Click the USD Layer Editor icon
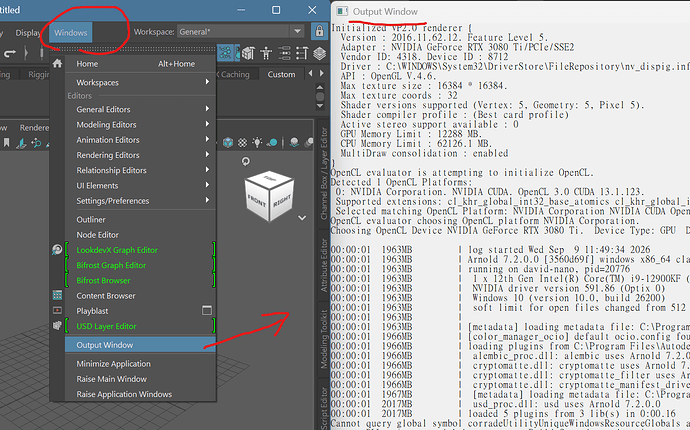The image size is (690, 430). point(57,326)
